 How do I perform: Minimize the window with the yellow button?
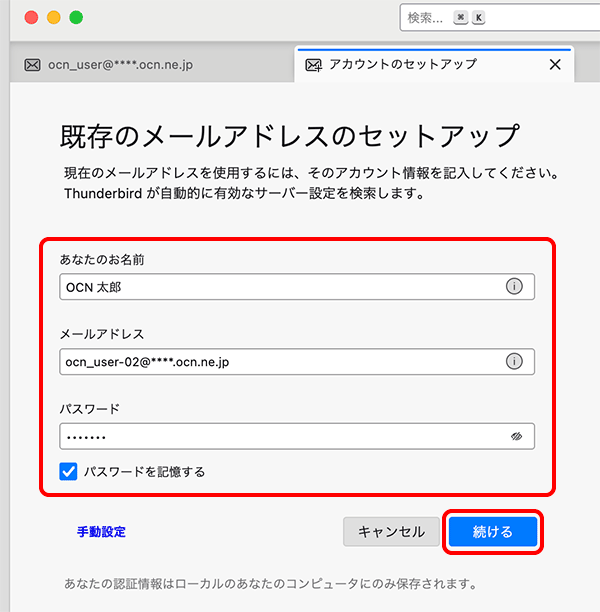coord(53,18)
